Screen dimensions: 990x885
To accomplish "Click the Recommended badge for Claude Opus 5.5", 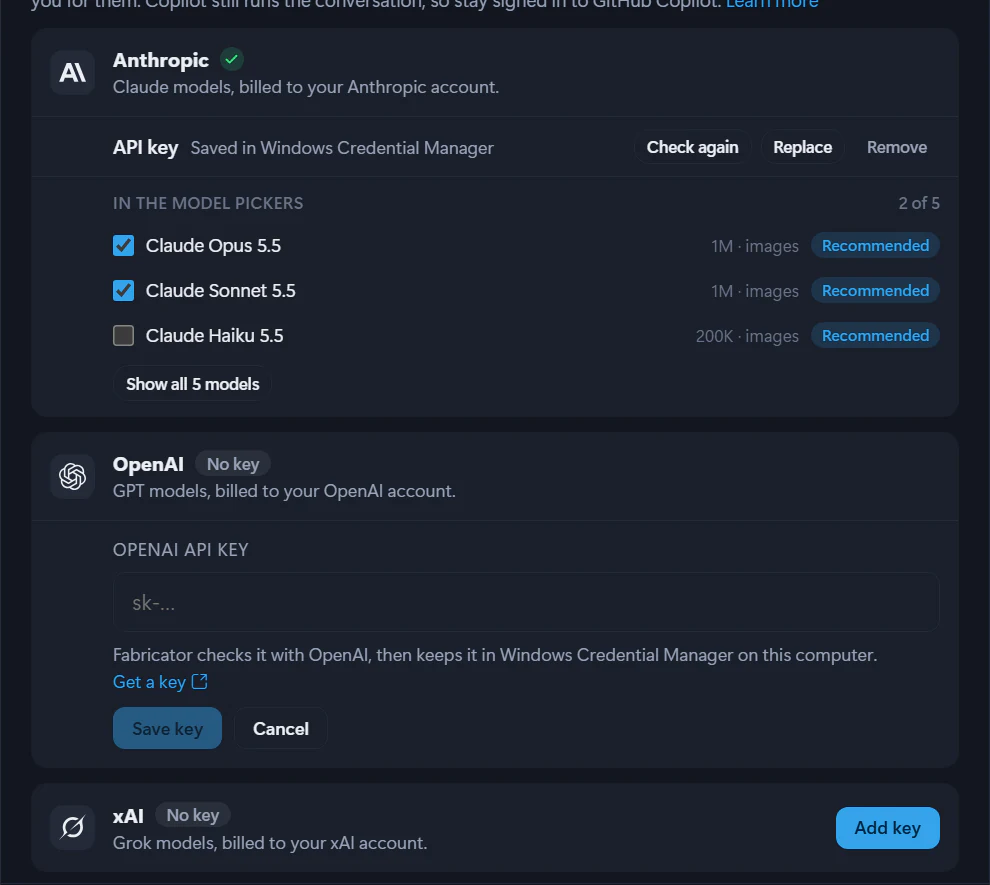I will coord(875,246).
